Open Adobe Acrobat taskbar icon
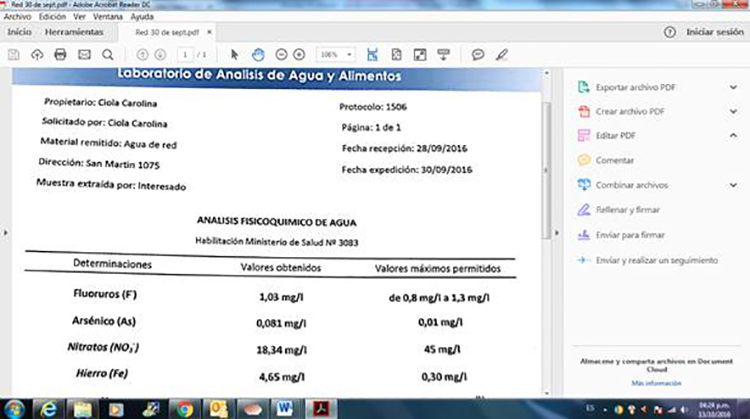This screenshot has height=419, width=750. 321,409
